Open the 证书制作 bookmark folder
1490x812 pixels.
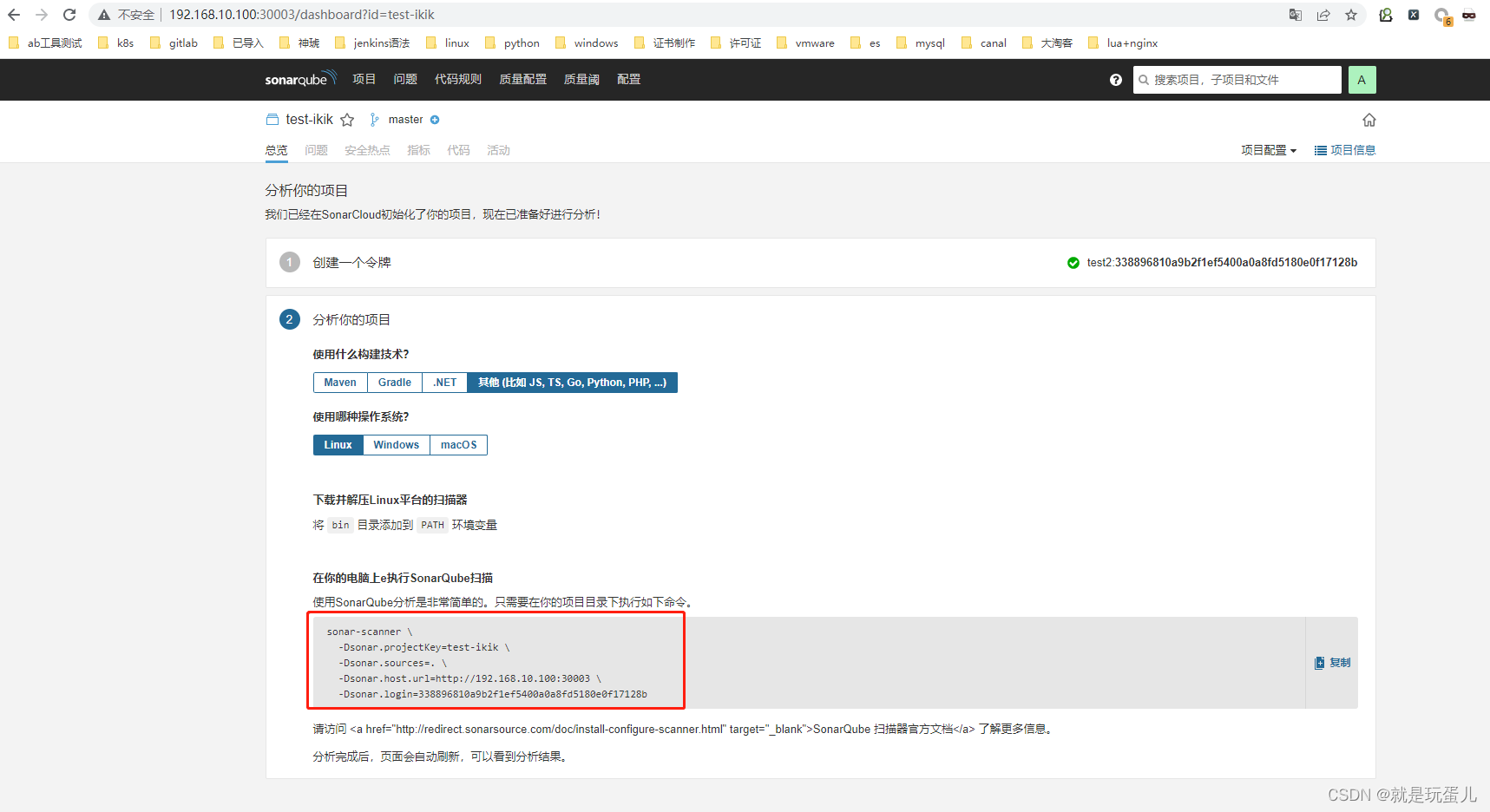(x=665, y=43)
